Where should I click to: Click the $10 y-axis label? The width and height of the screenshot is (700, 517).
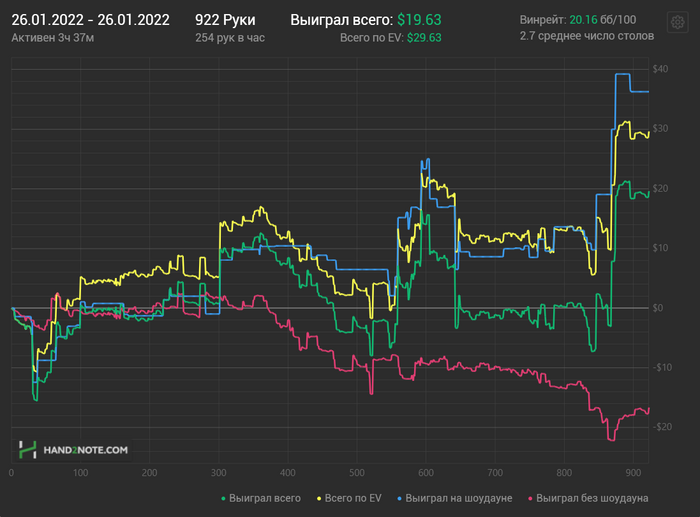coord(660,248)
